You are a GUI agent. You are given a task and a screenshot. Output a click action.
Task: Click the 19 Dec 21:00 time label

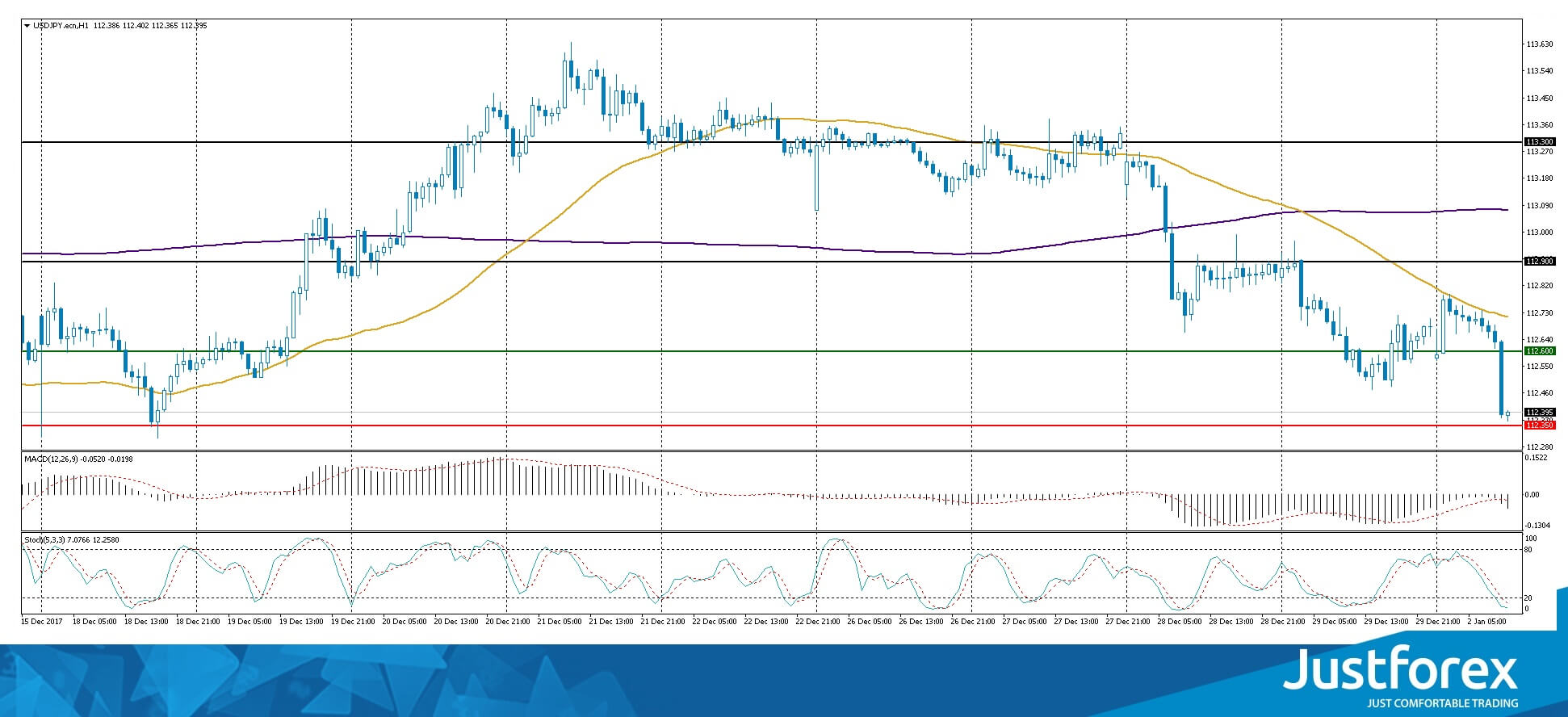[354, 622]
